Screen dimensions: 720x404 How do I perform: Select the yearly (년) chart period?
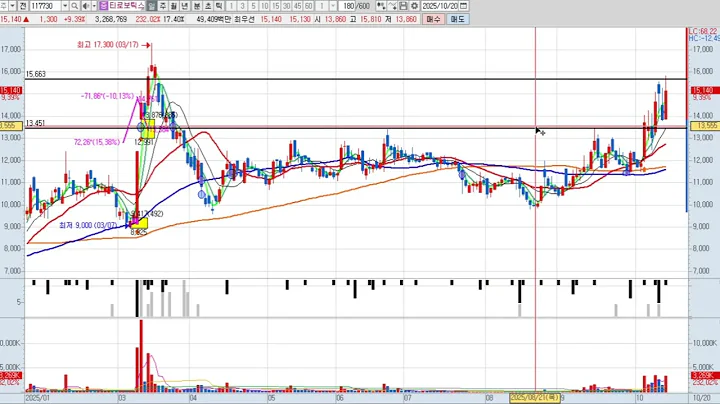185,6
